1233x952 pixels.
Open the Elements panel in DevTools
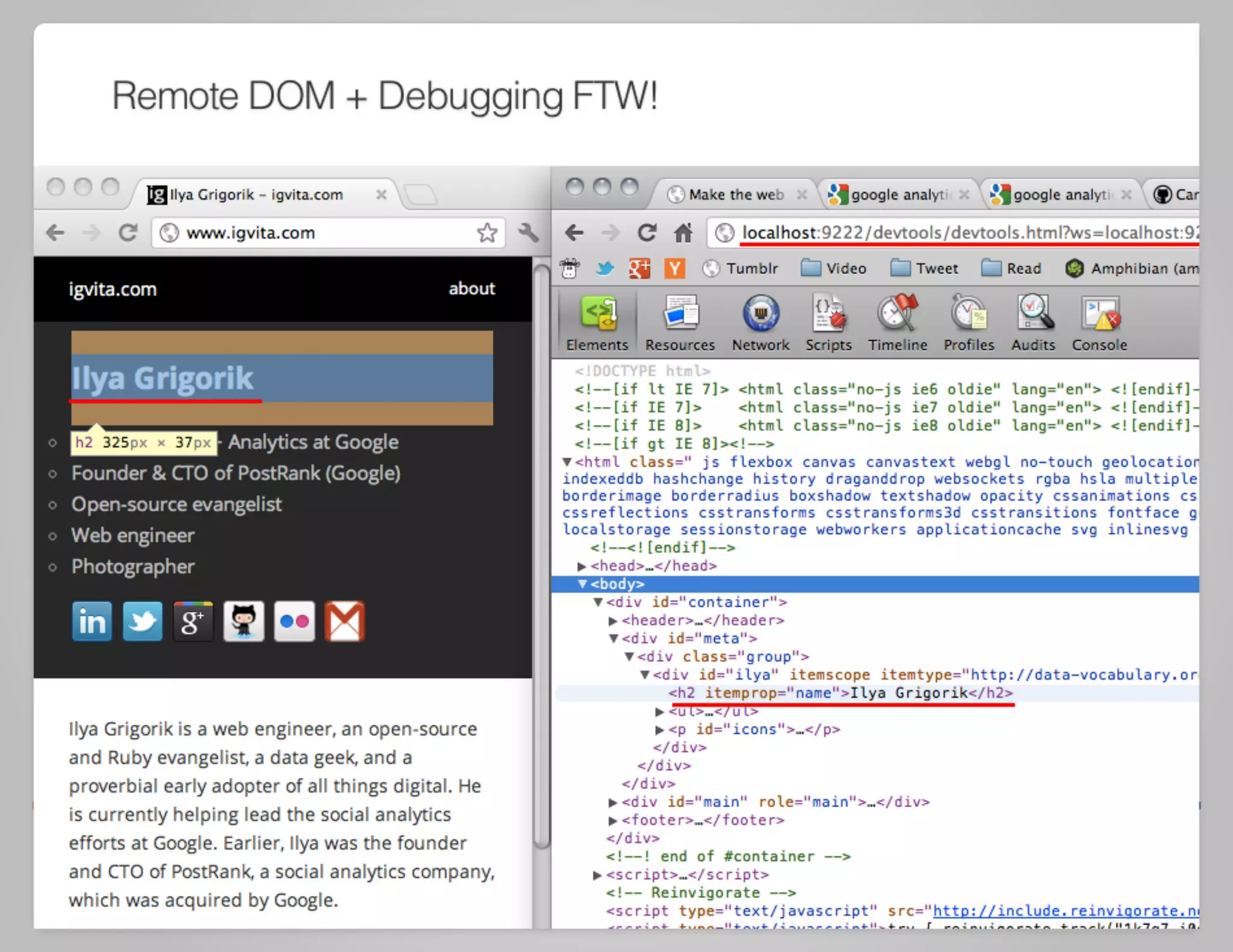coord(597,323)
